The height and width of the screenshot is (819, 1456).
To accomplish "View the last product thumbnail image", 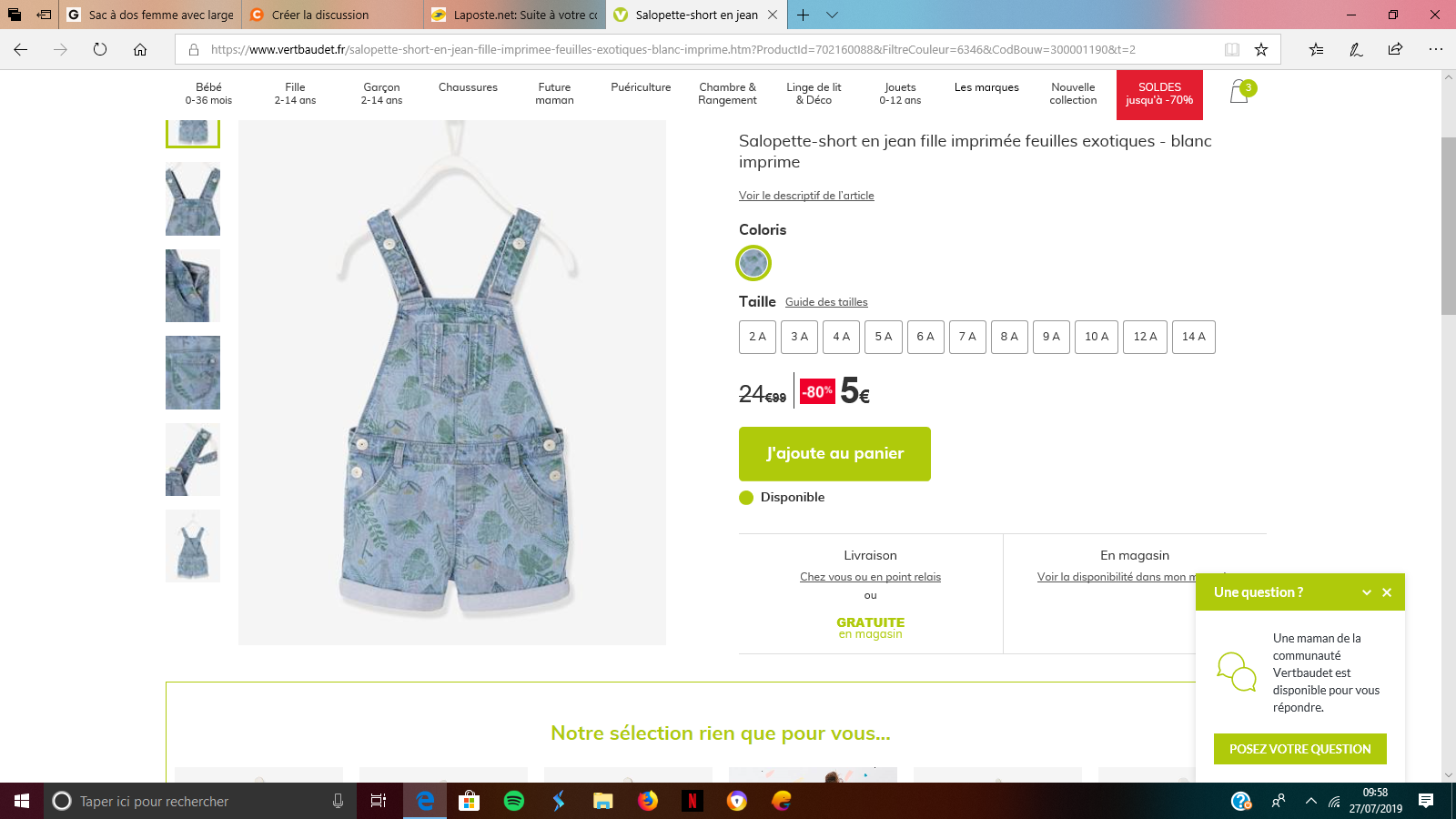I will click(x=193, y=546).
